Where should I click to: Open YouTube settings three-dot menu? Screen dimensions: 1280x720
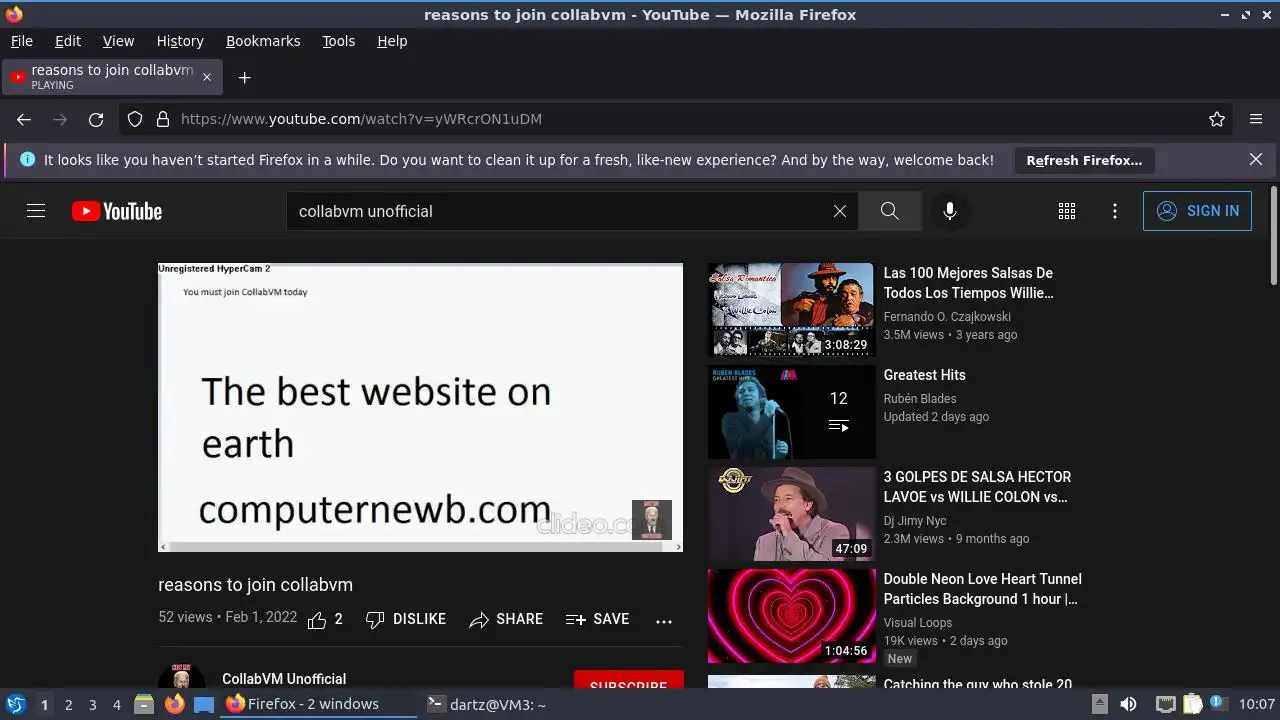coord(1115,211)
